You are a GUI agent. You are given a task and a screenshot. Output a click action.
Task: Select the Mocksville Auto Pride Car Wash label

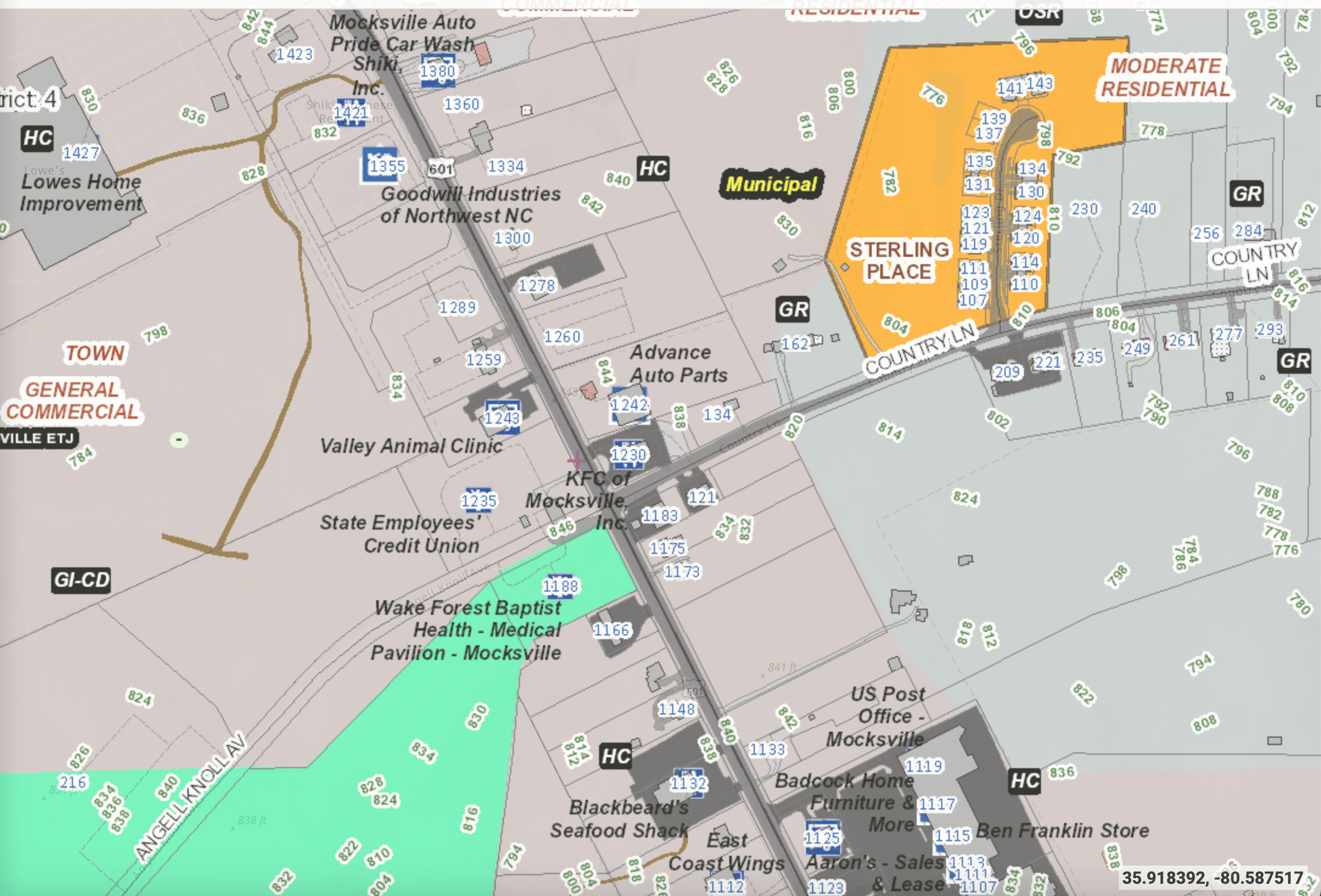402,33
